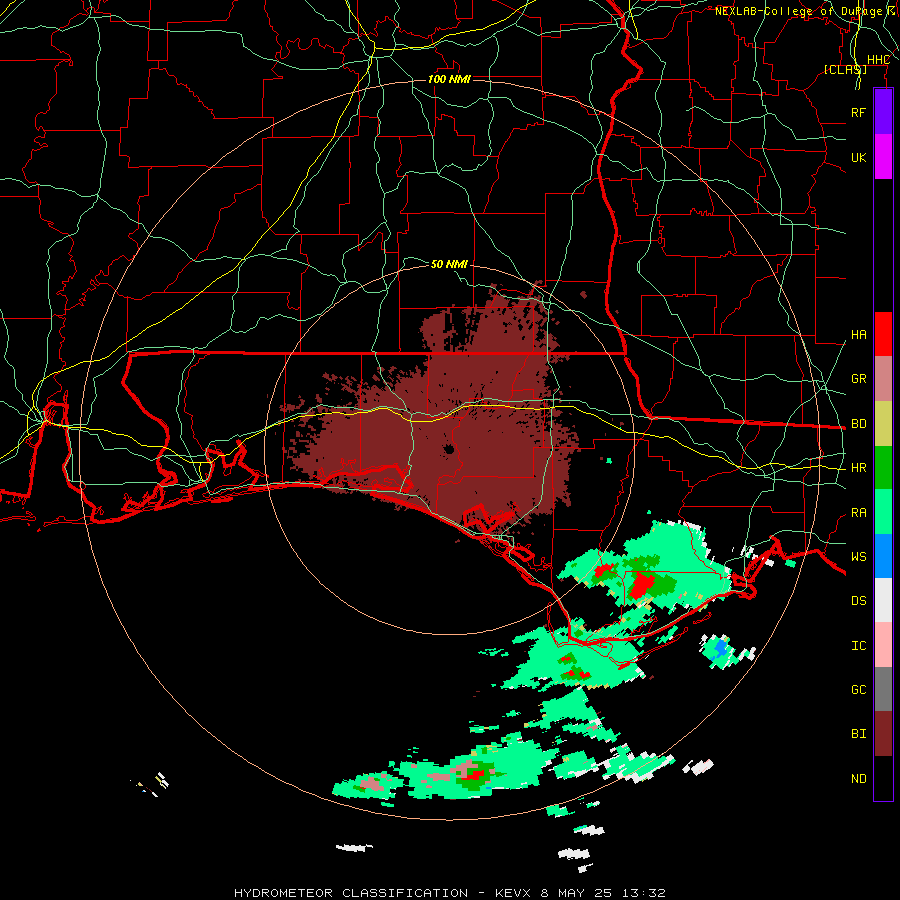Click the black radar site dot

click(x=449, y=449)
